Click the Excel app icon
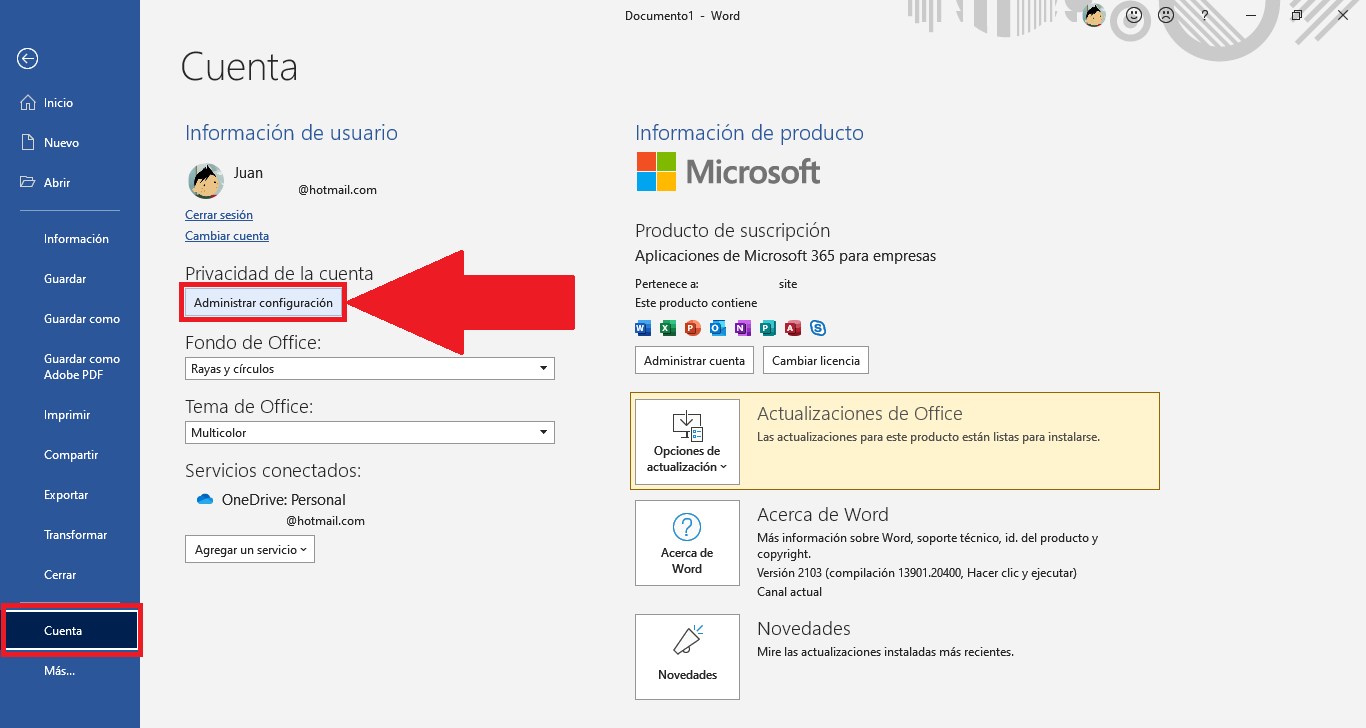The width and height of the screenshot is (1366, 728). pos(668,328)
